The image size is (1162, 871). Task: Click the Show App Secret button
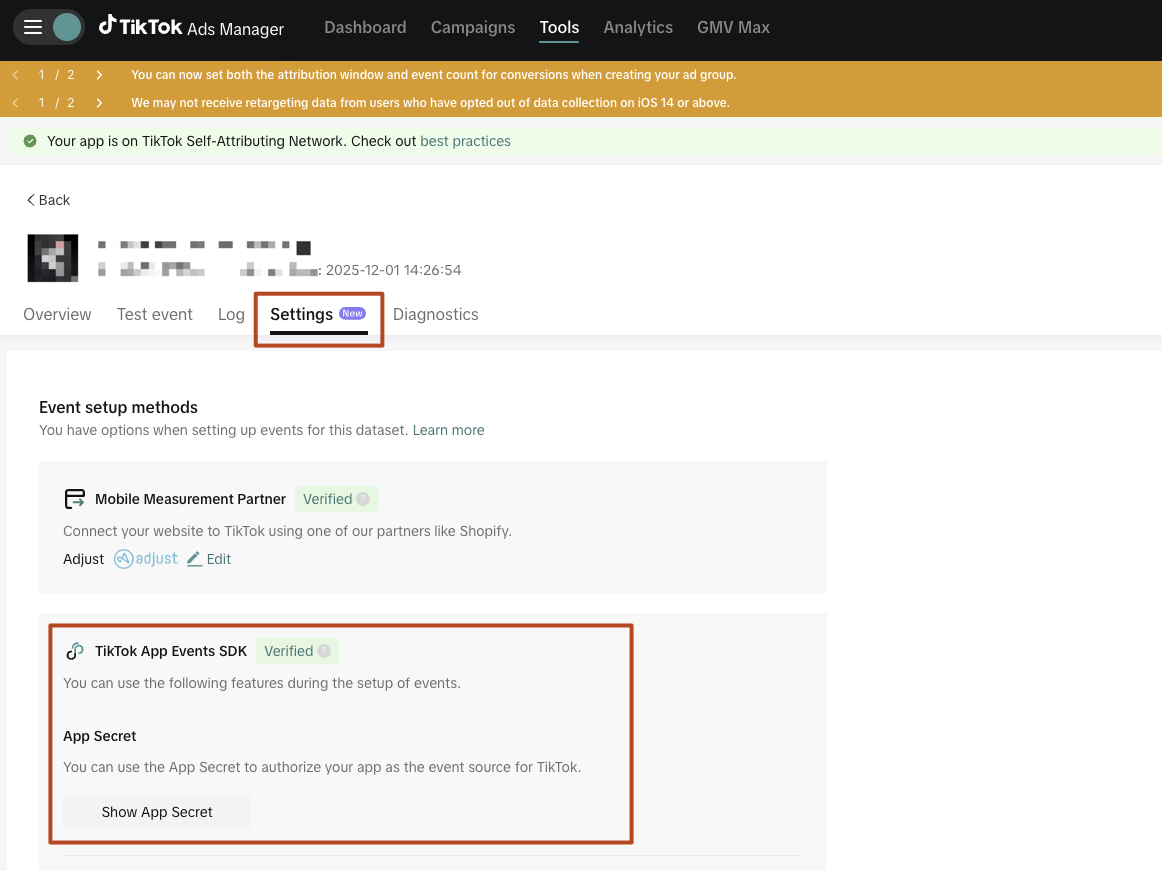(x=157, y=812)
